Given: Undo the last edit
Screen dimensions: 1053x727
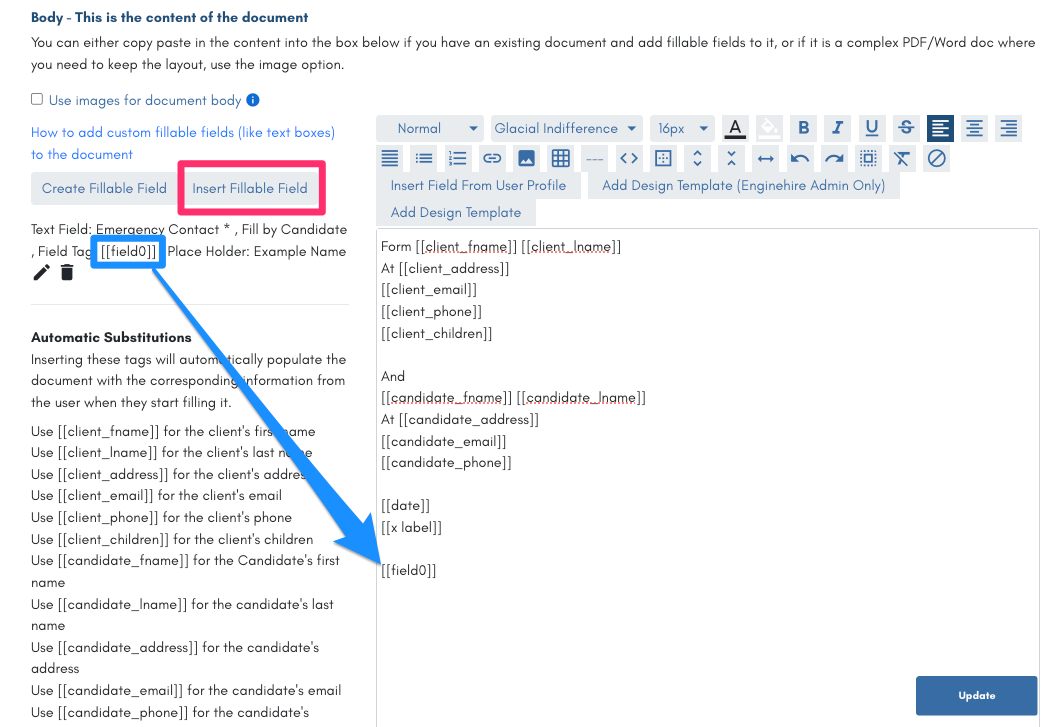Looking at the screenshot, I should (x=800, y=158).
